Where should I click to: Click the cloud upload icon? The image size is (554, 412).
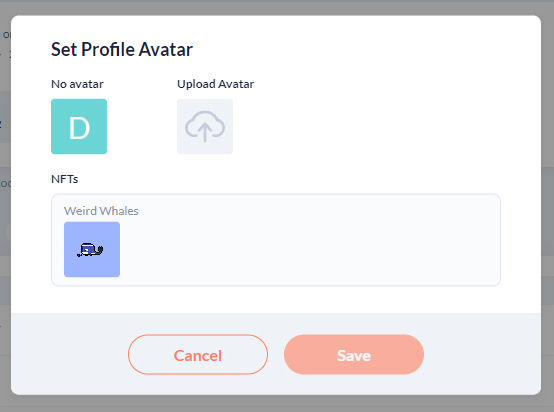(x=205, y=126)
